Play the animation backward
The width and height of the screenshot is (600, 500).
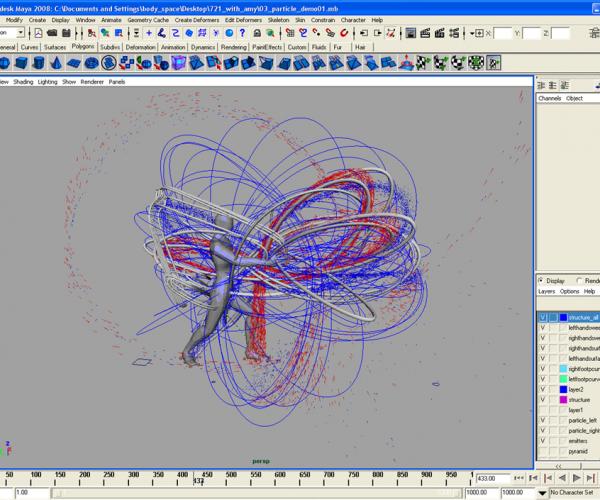(x=562, y=478)
